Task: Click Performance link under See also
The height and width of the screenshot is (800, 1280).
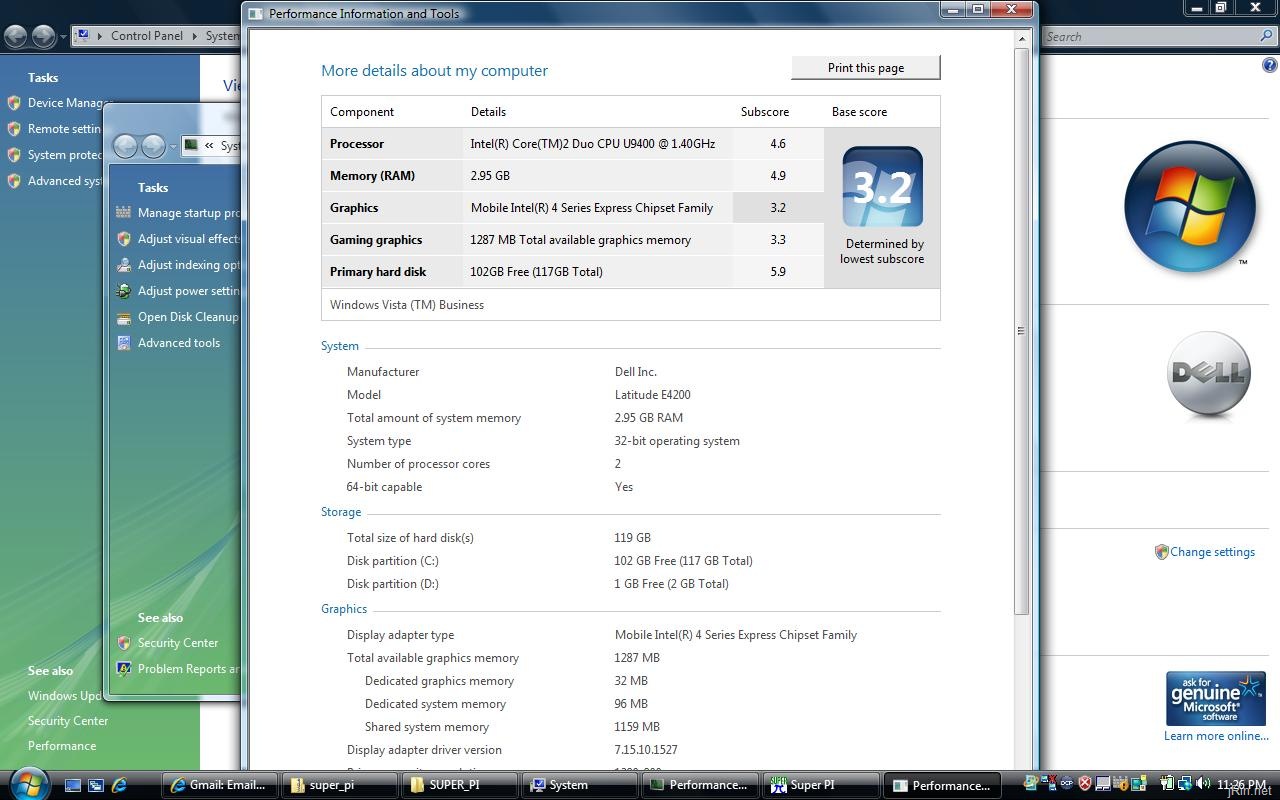Action: click(x=62, y=746)
